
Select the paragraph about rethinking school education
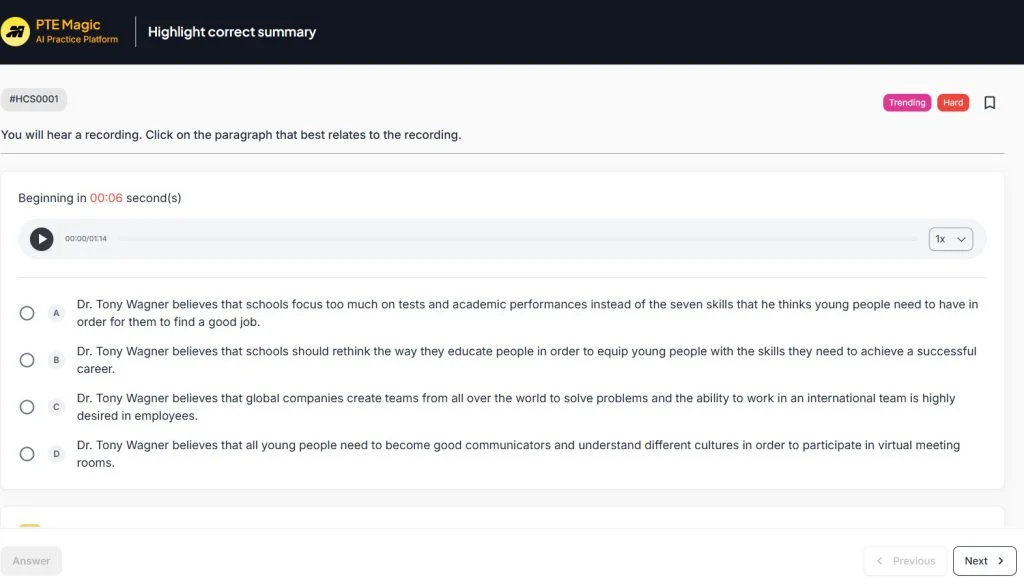526,360
